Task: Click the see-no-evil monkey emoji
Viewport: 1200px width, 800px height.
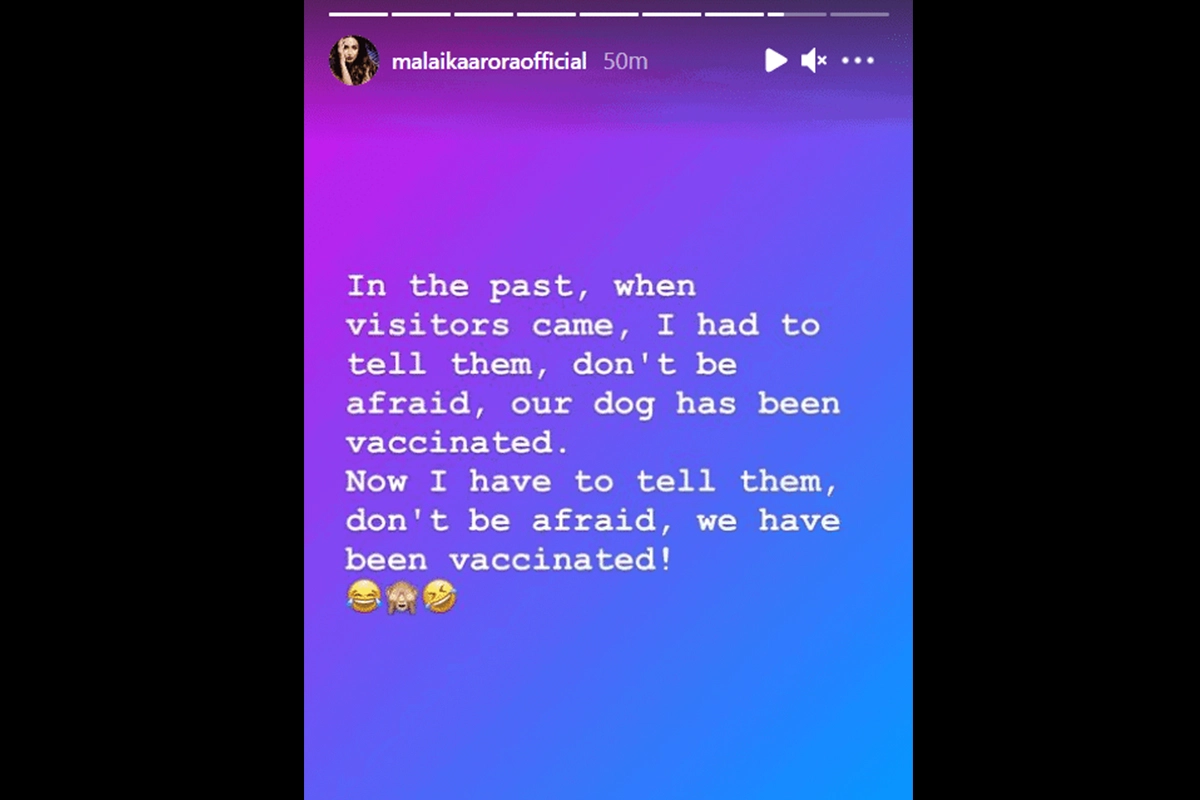Action: tap(402, 597)
